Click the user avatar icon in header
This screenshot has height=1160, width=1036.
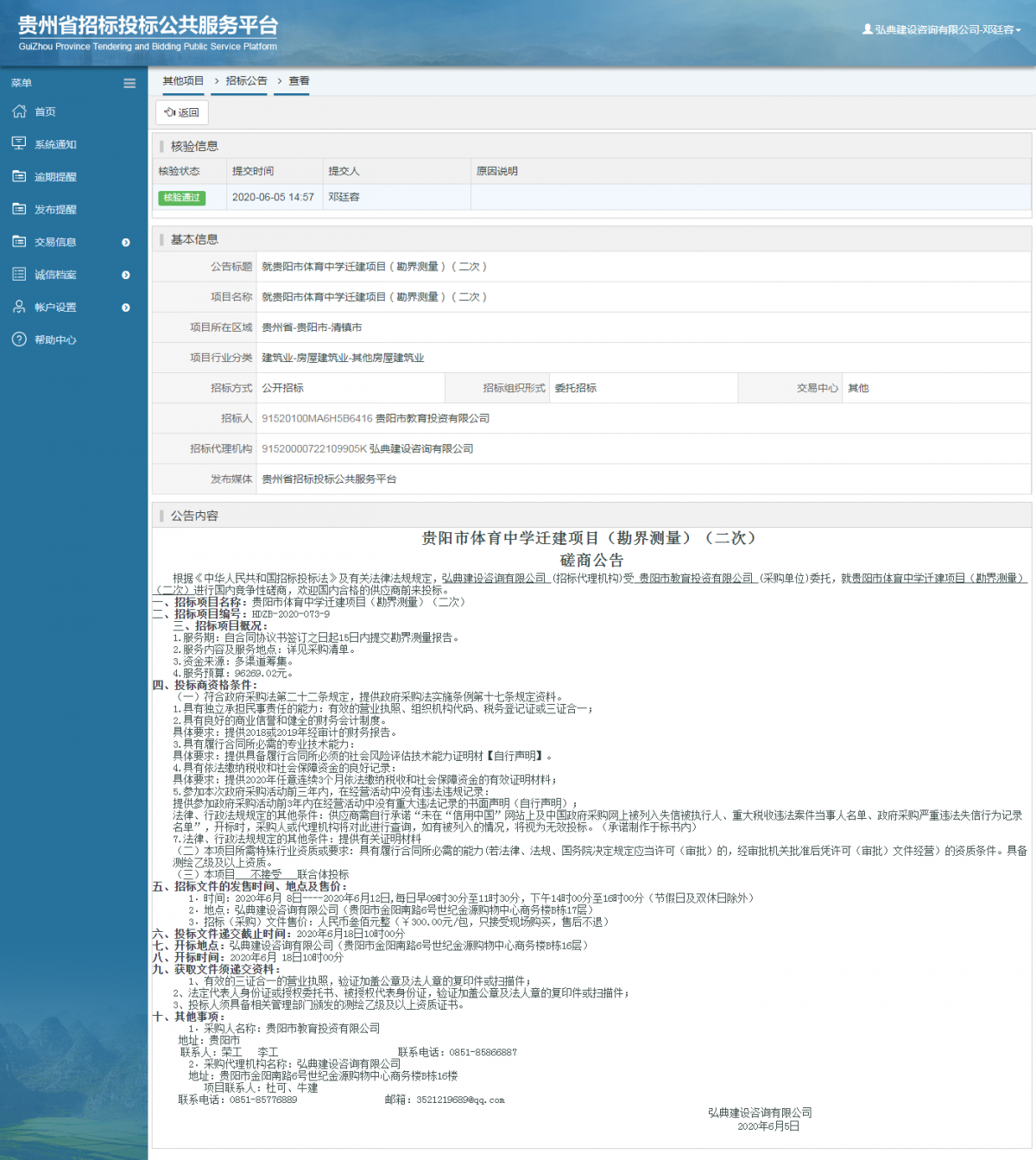tap(867, 29)
